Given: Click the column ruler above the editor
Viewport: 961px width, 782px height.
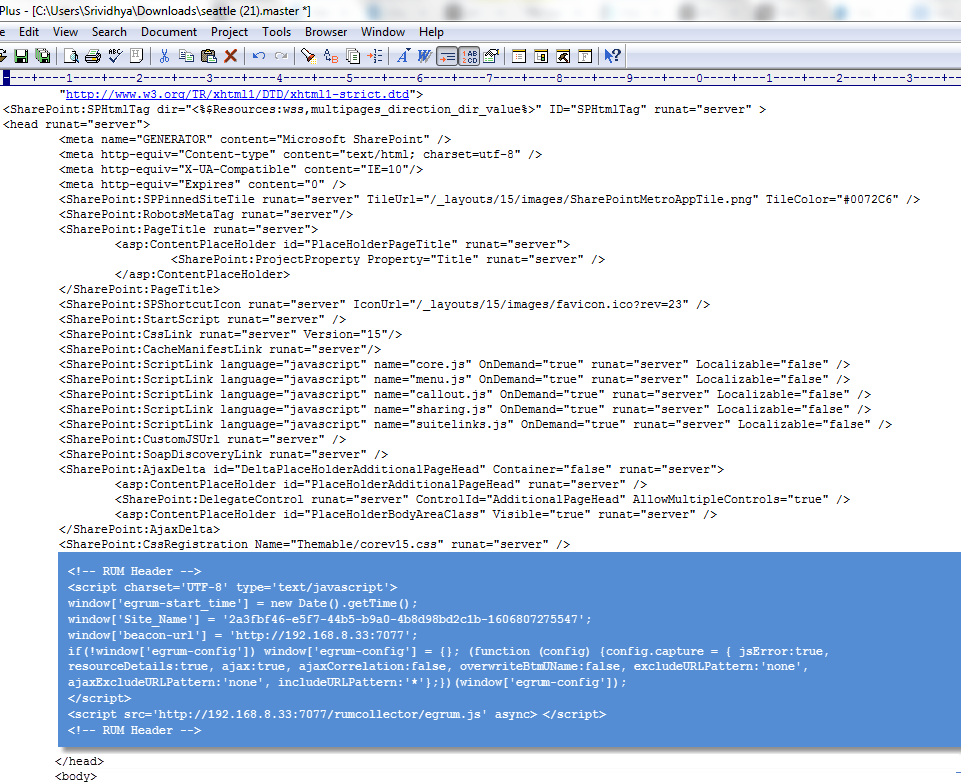Looking at the screenshot, I should 480,78.
